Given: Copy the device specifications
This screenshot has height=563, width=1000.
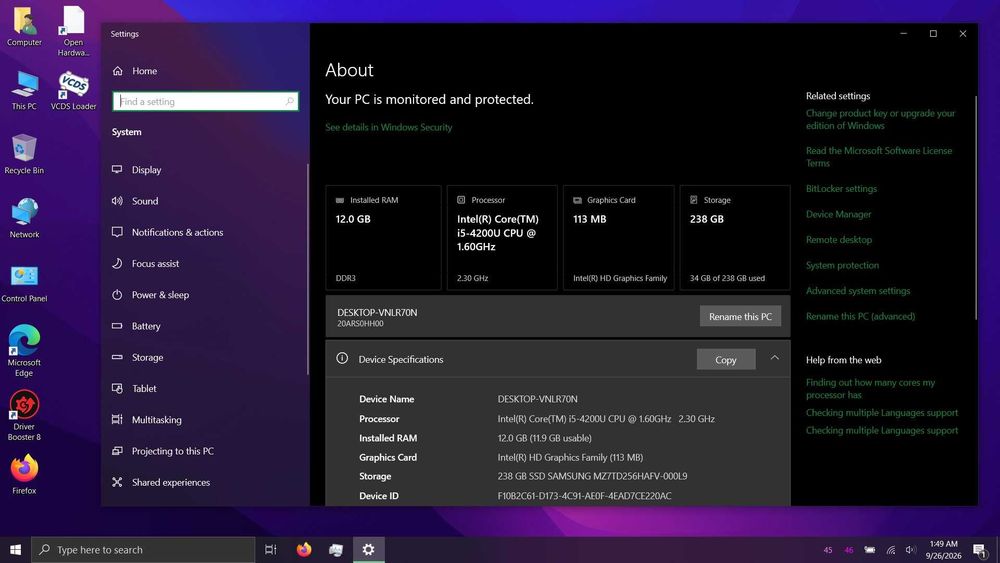Looking at the screenshot, I should click(x=726, y=360).
